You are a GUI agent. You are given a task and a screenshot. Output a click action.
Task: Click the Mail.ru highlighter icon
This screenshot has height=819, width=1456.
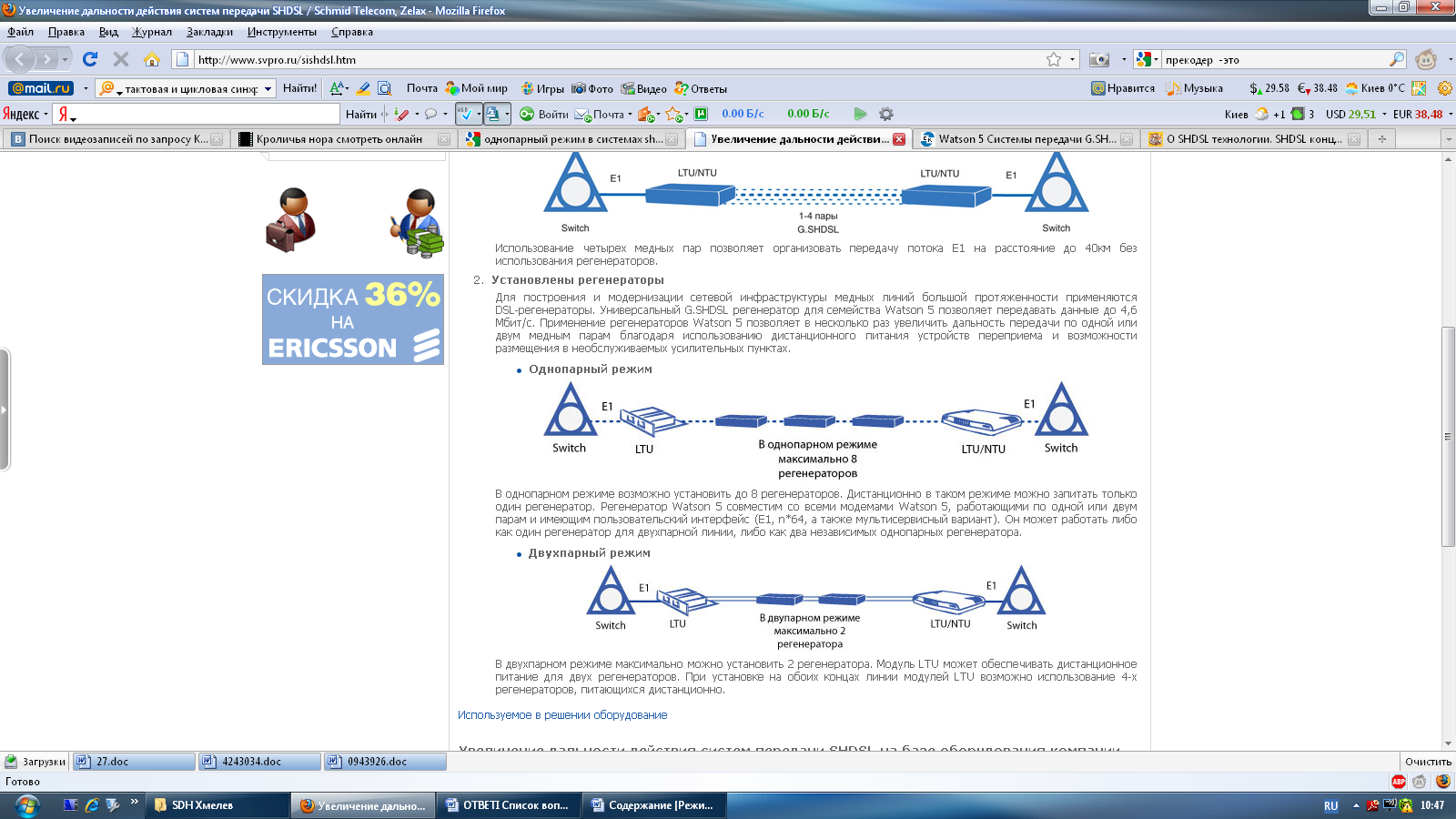[363, 88]
